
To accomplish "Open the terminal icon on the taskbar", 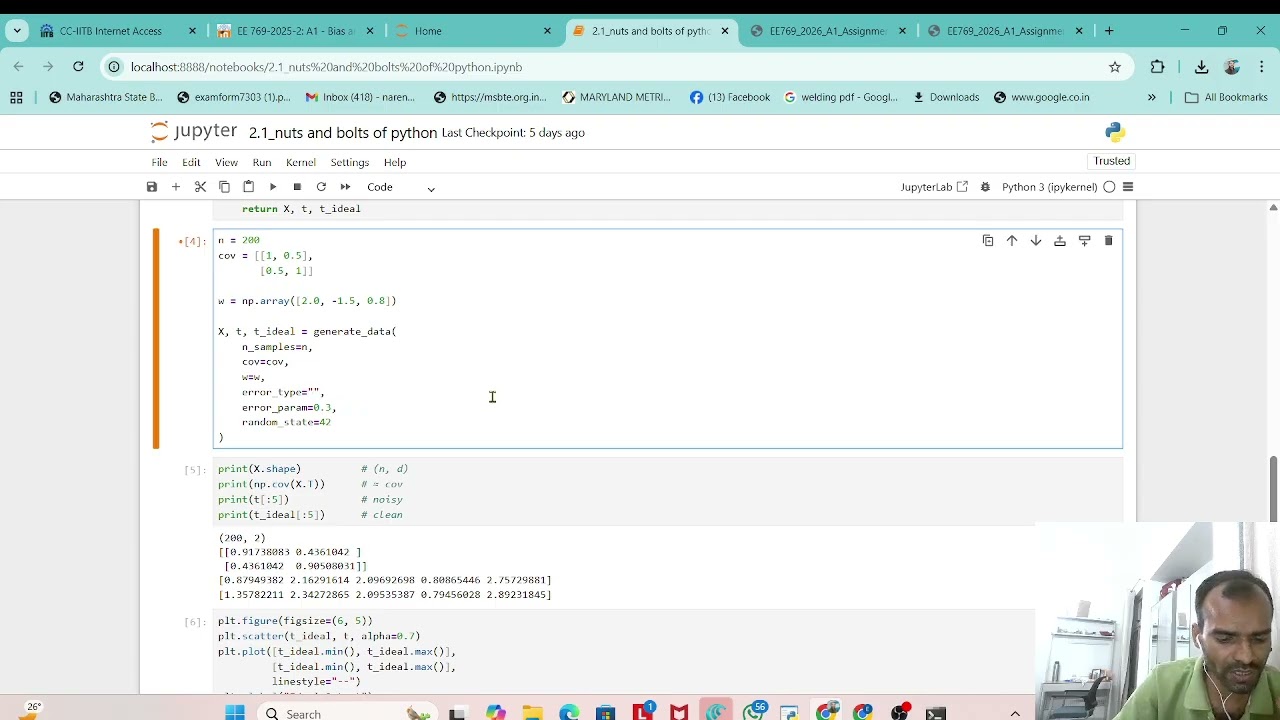I will (936, 713).
